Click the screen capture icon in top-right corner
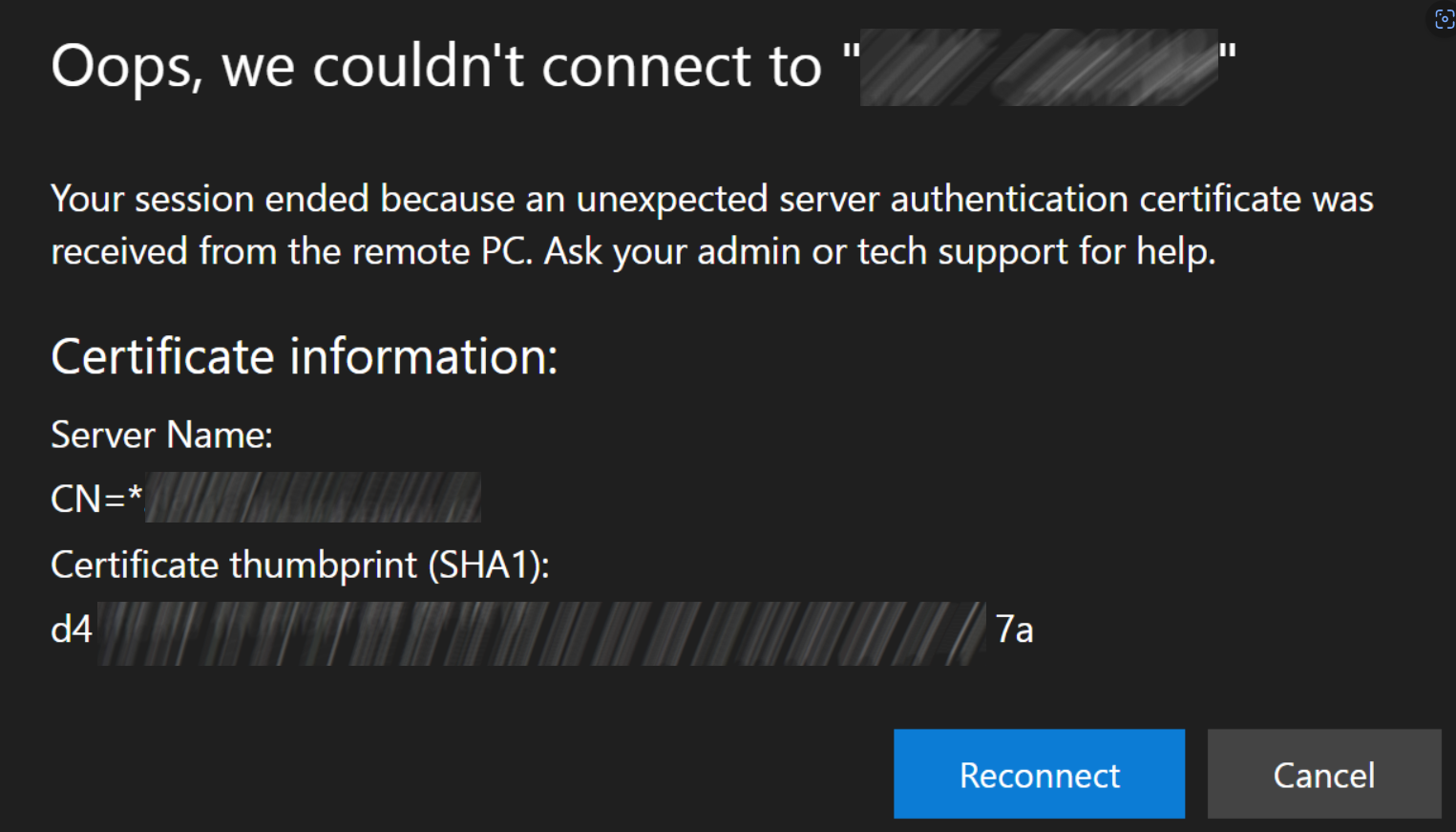 (1442, 19)
